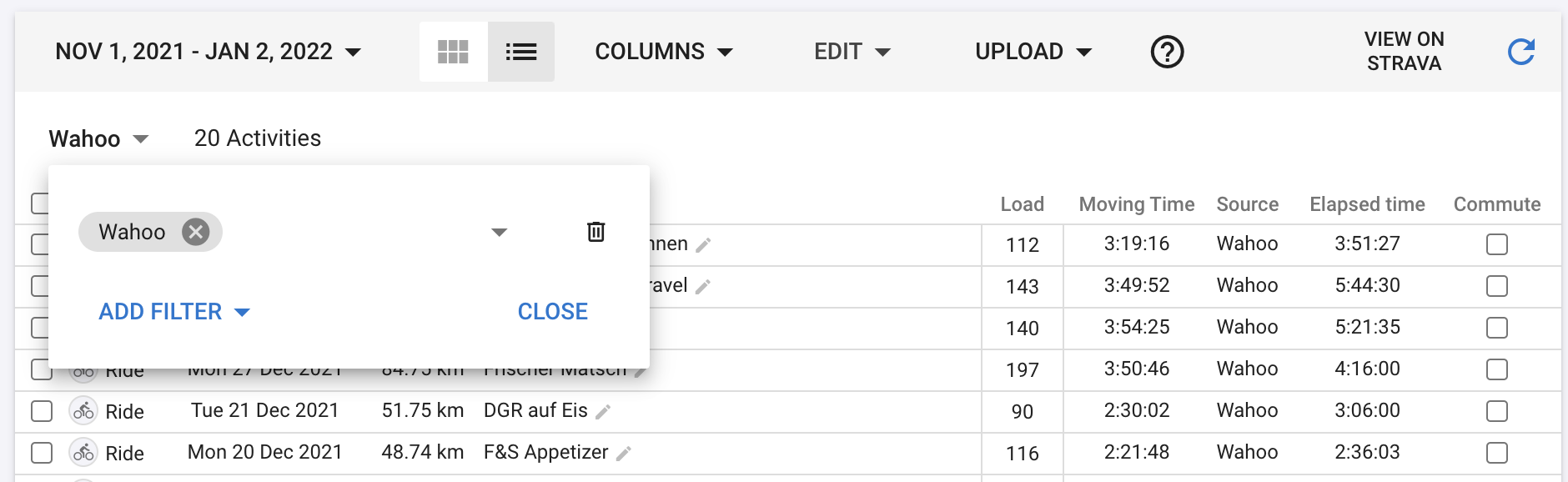
Task: Open the ADD FILTER dropdown
Action: pos(174,312)
